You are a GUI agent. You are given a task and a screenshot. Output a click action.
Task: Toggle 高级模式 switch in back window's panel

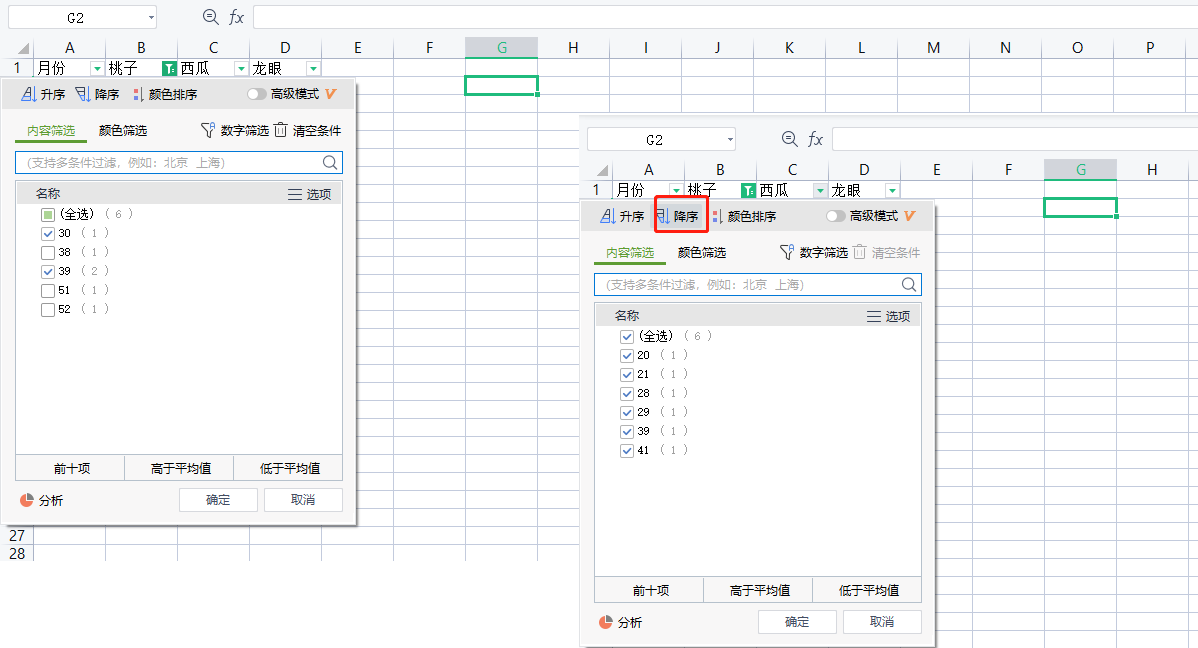257,94
